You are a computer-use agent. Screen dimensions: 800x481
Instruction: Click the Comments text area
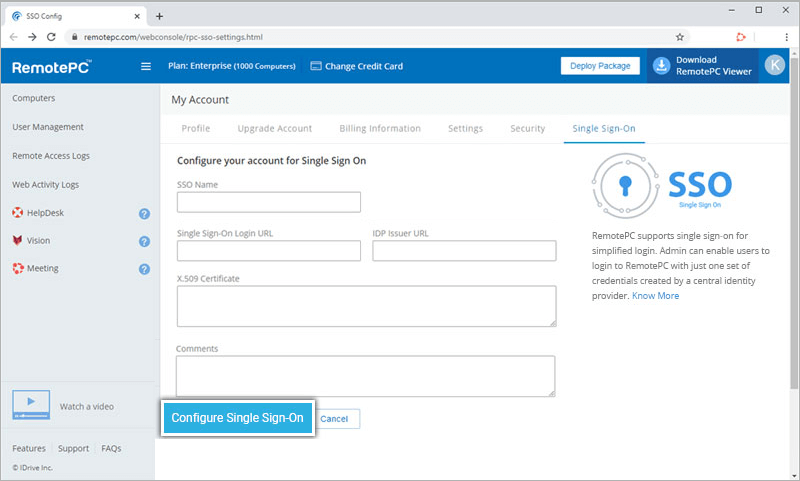366,376
